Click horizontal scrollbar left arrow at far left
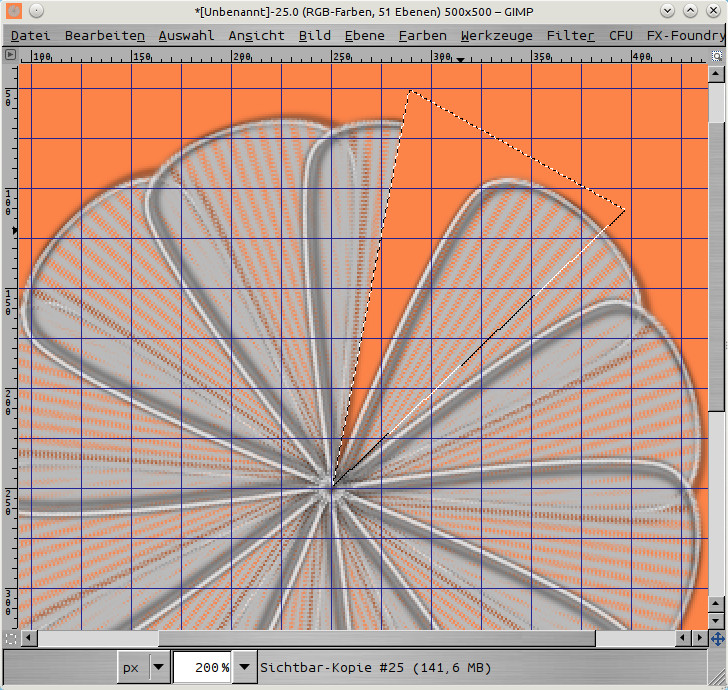 pos(28,637)
